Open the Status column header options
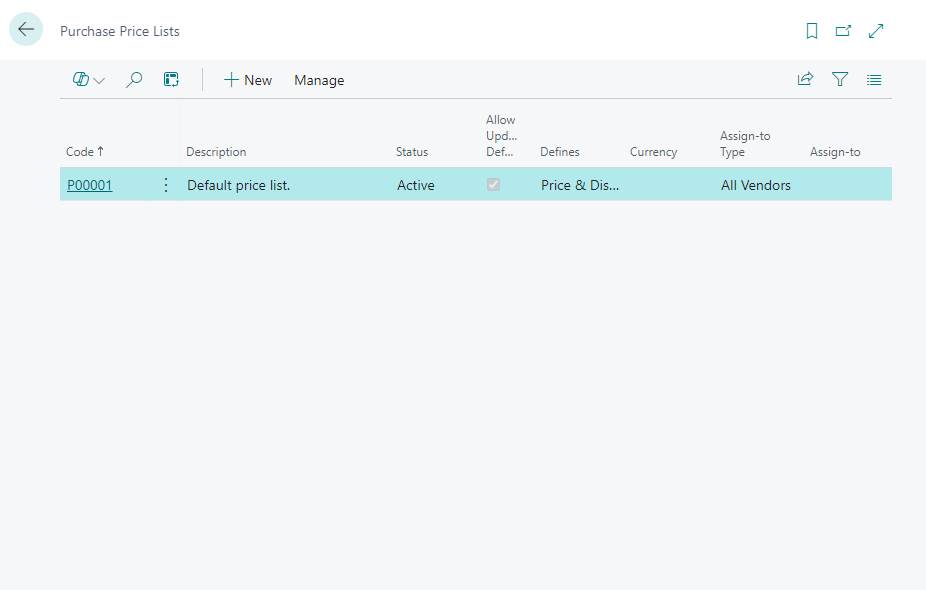This screenshot has width=926, height=590. (x=412, y=152)
